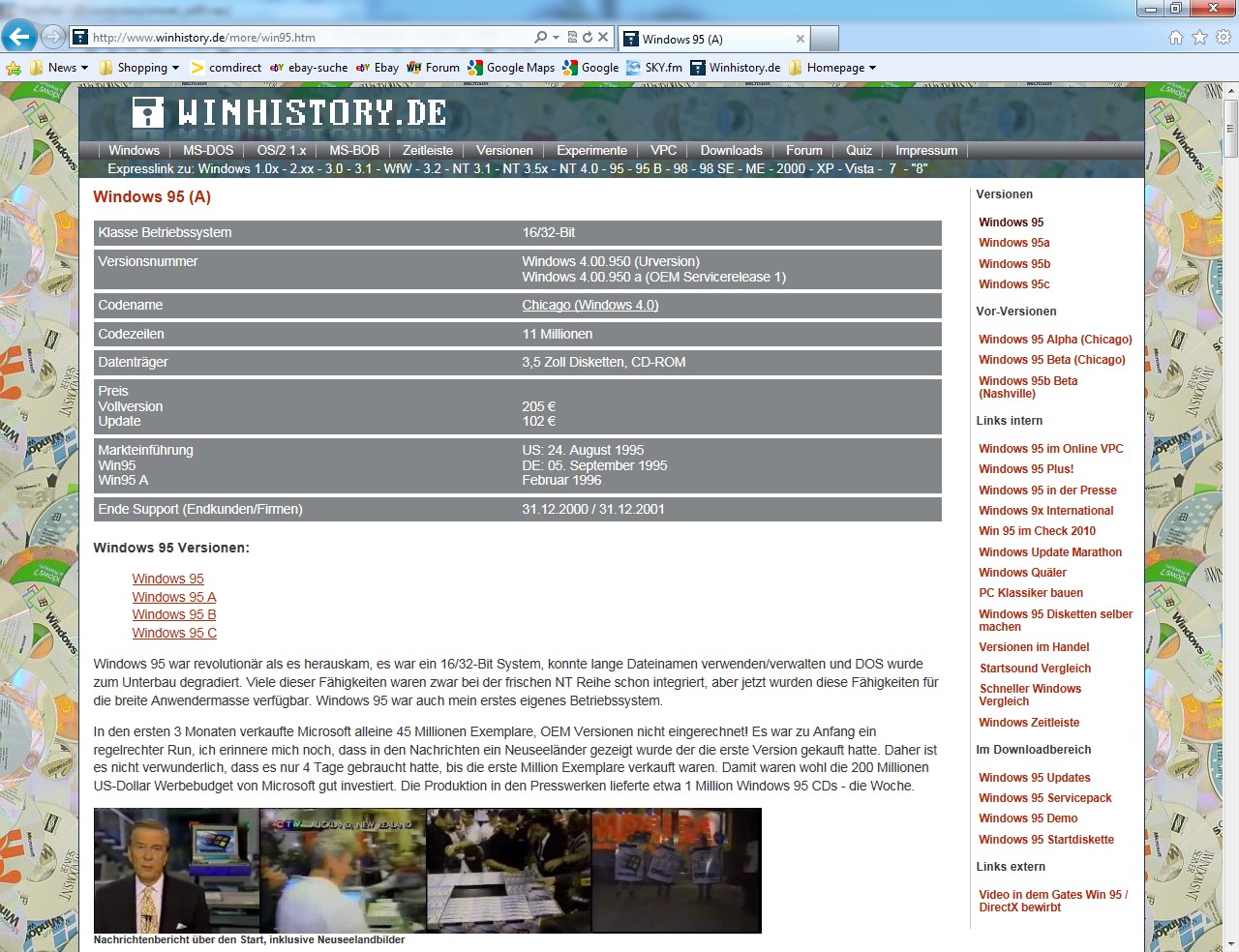The height and width of the screenshot is (952, 1239).
Task: Expand the Homepage bookmarks folder
Action: (x=832, y=68)
